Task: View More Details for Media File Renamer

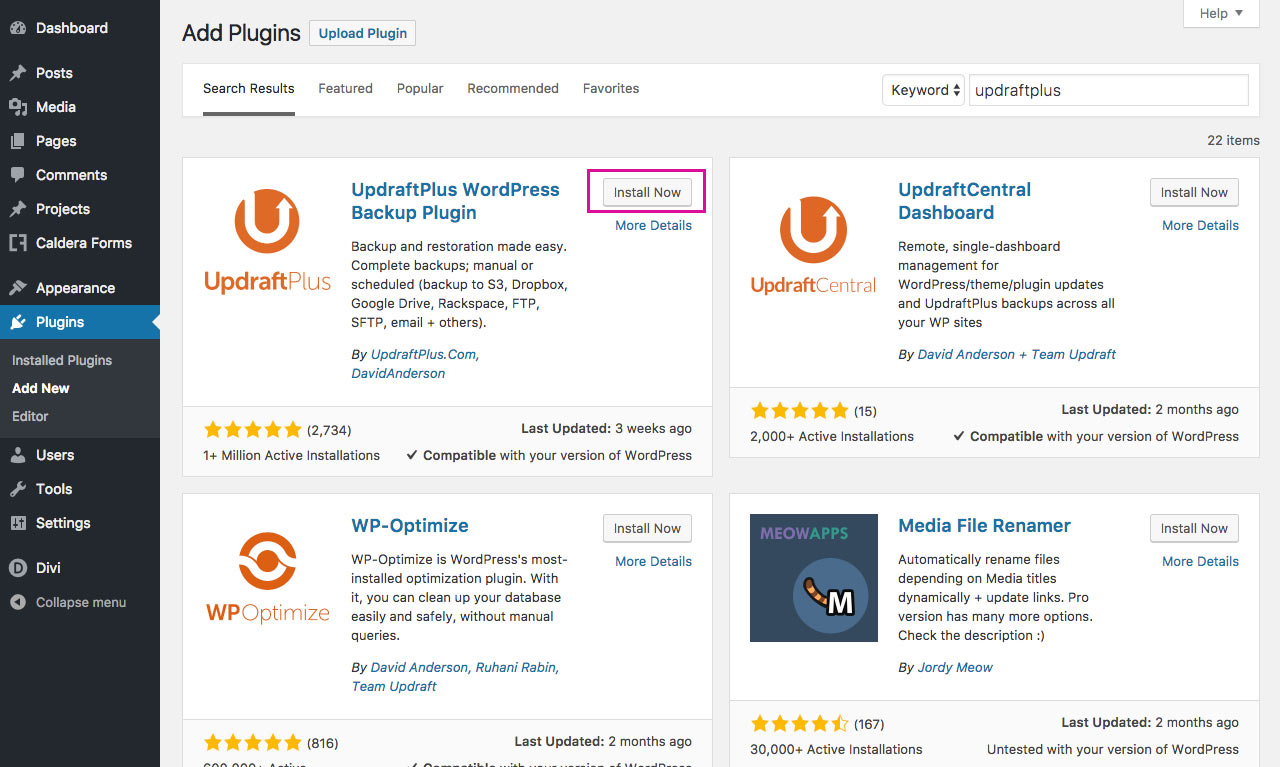Action: point(1200,562)
